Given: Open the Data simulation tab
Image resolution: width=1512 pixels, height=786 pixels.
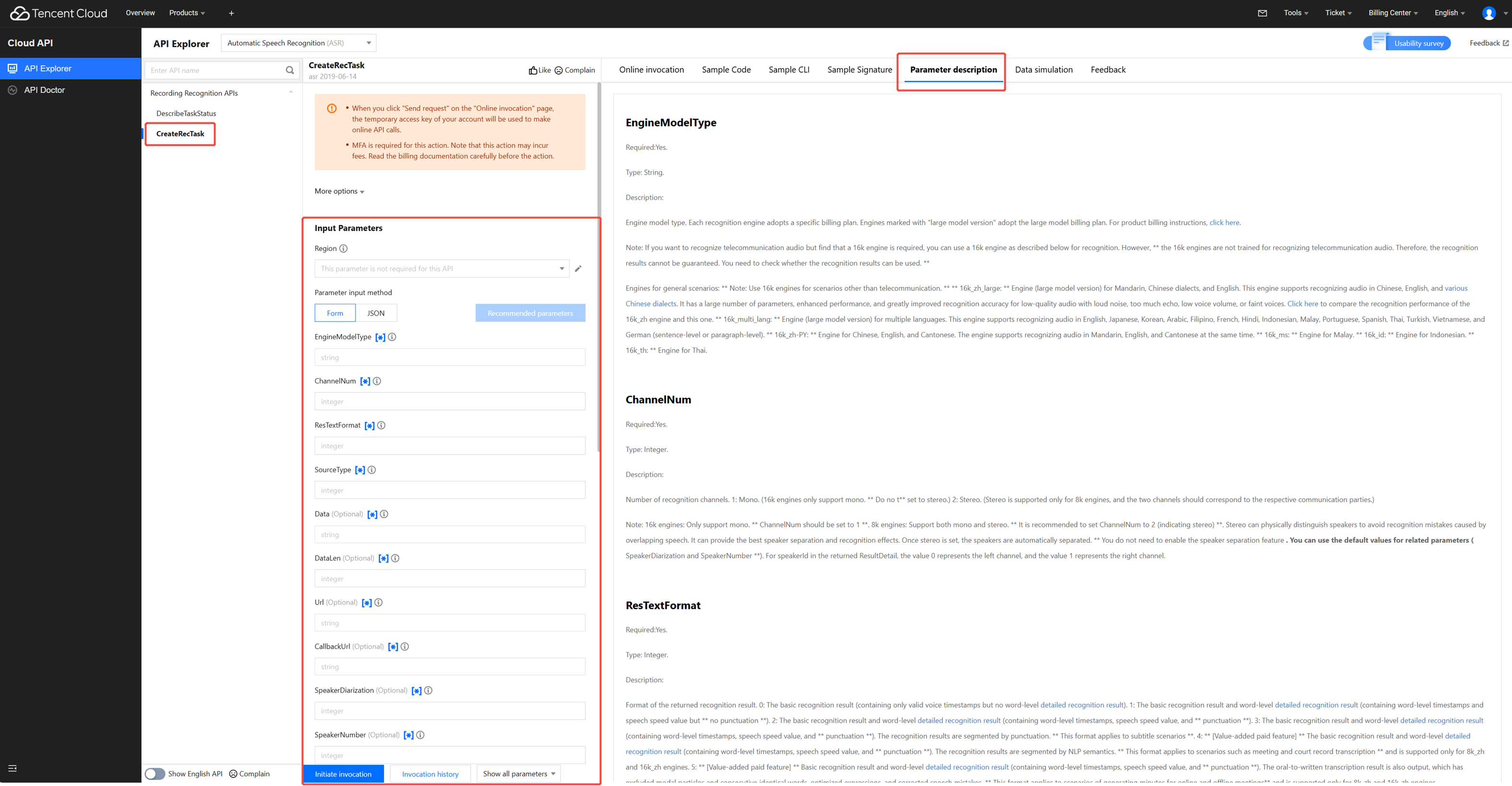Looking at the screenshot, I should pos(1044,70).
